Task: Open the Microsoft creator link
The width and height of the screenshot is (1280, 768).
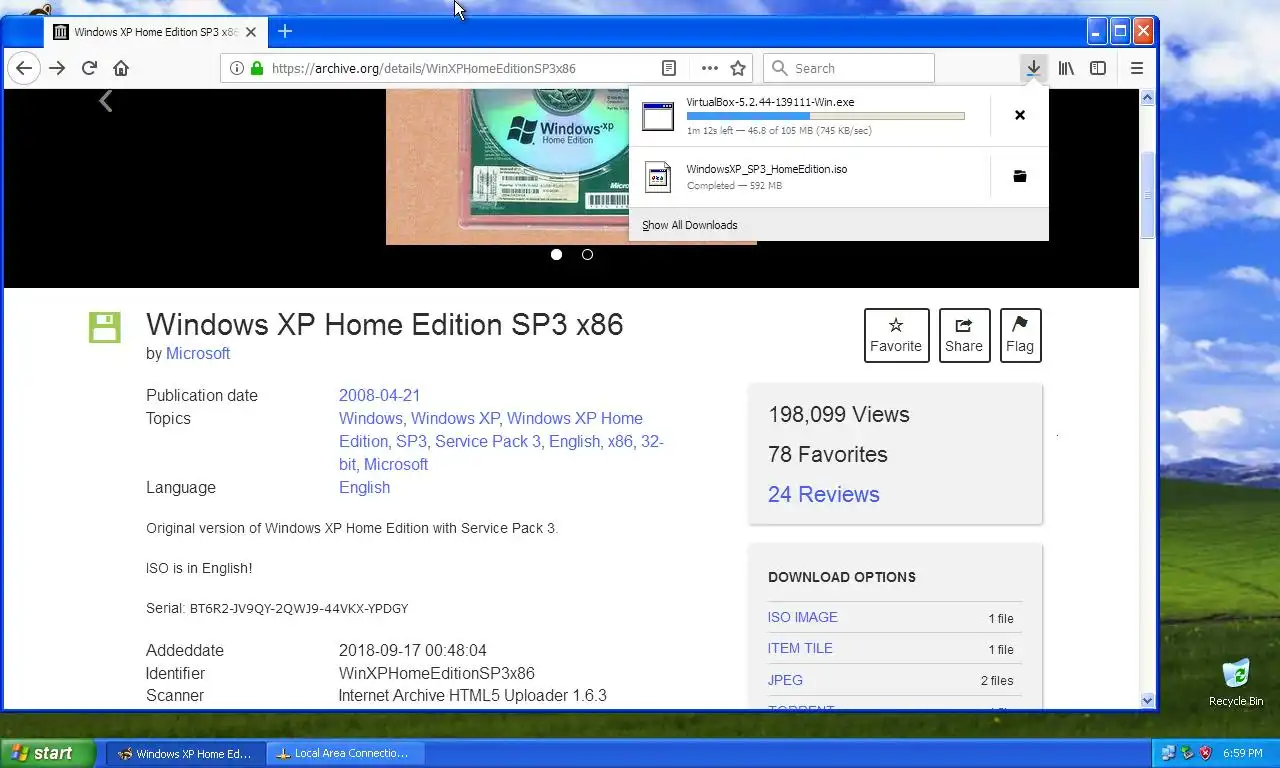Action: pos(198,353)
